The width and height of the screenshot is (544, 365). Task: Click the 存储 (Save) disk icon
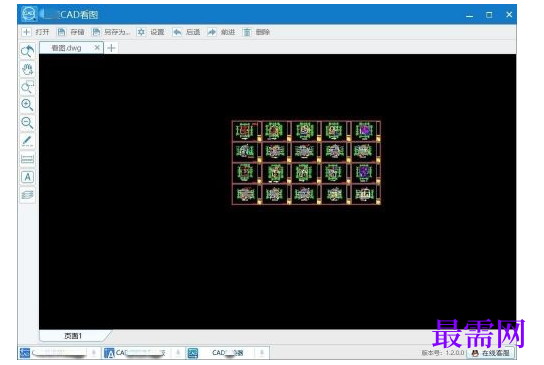pyautogui.click(x=61, y=32)
